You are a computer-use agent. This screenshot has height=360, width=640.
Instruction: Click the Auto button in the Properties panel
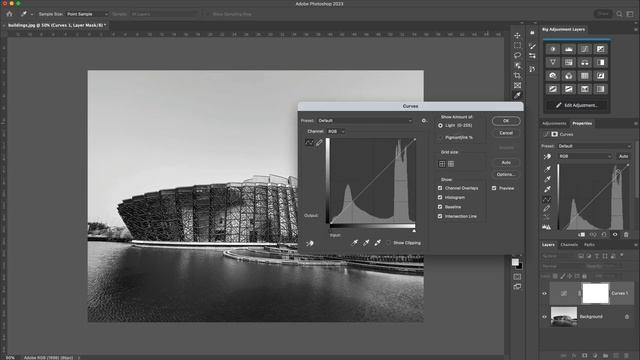tap(623, 156)
